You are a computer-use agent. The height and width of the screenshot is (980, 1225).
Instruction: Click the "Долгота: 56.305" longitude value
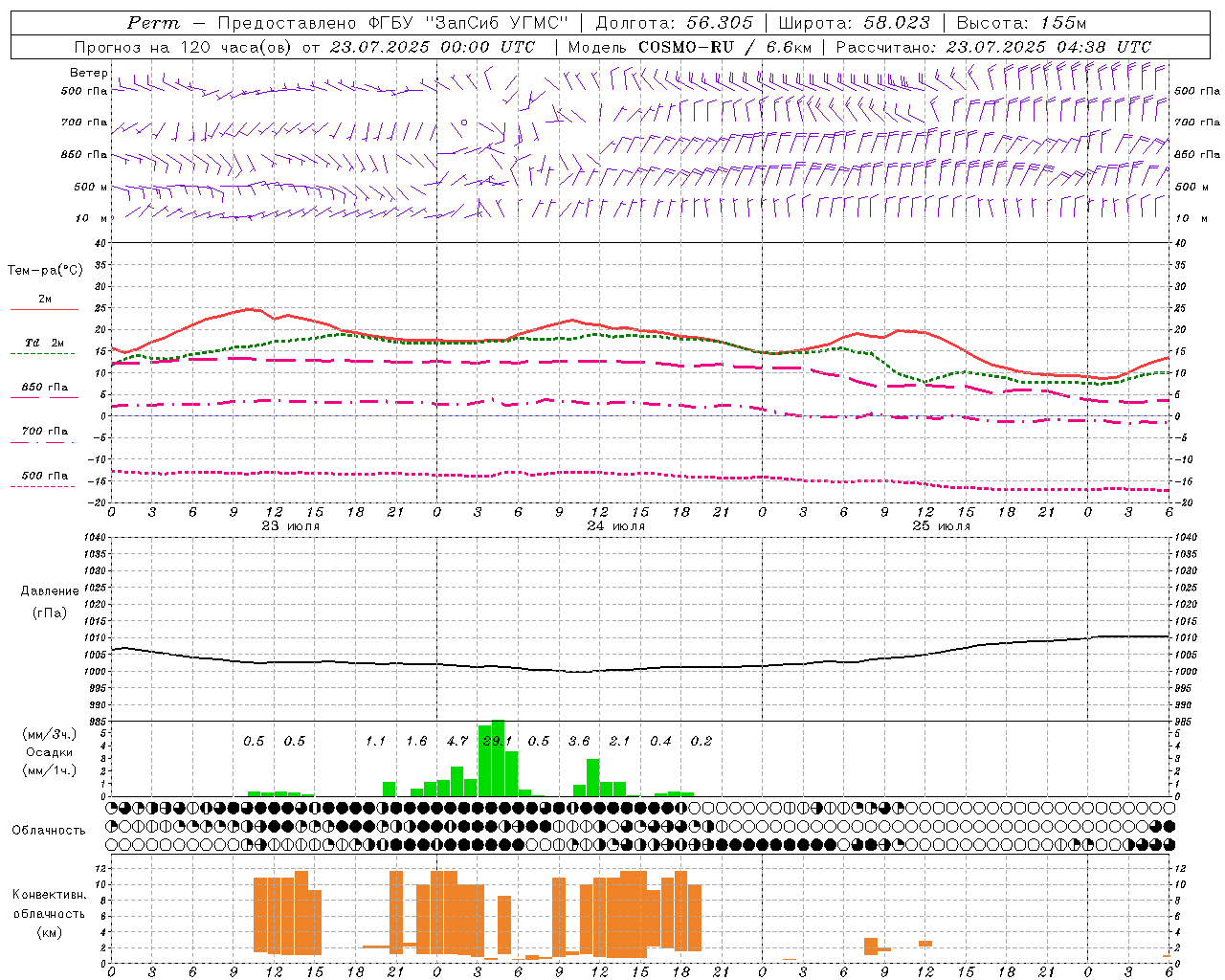coord(674,23)
